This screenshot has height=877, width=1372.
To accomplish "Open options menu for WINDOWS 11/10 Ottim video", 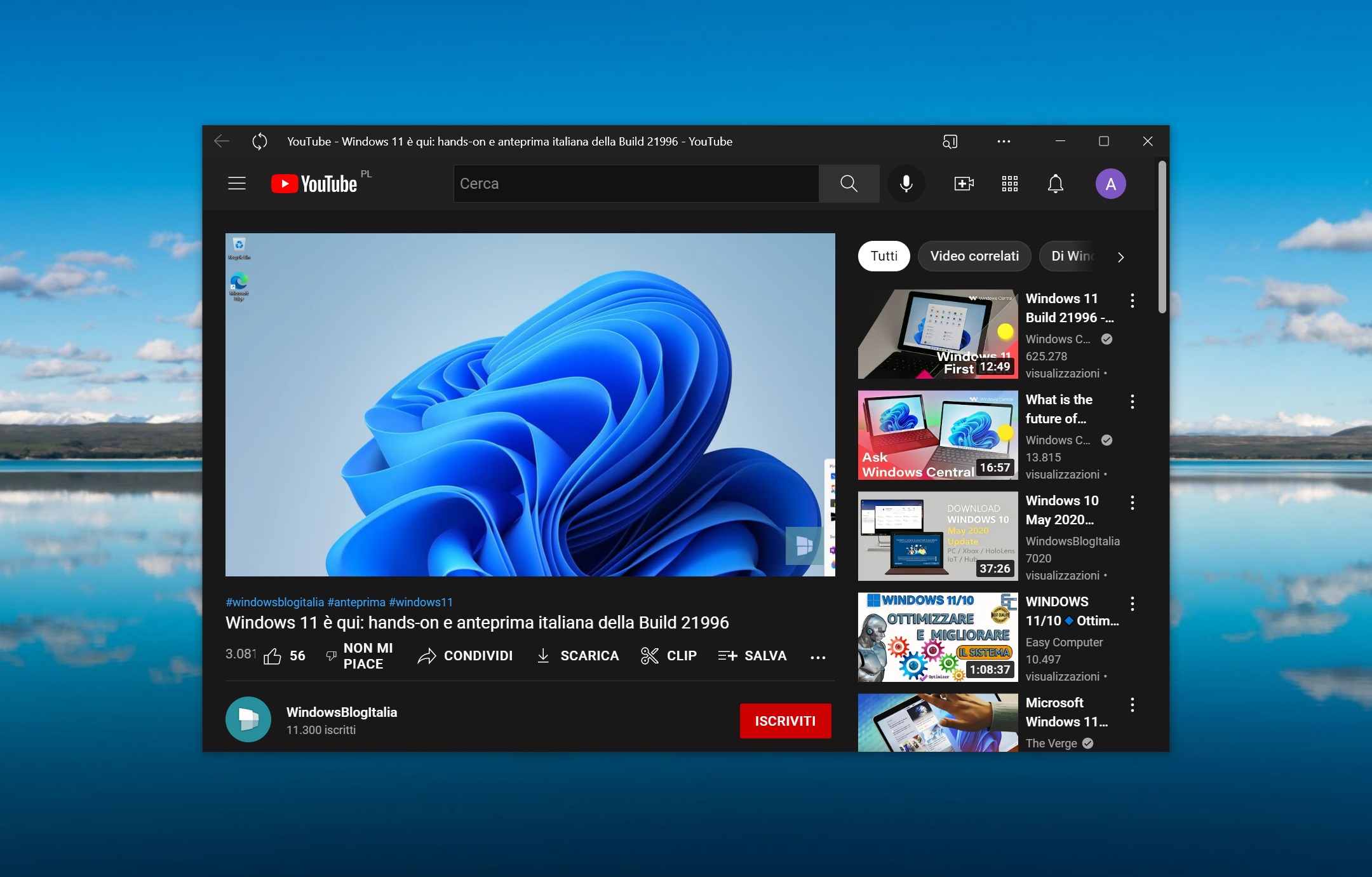I will 1132,603.
